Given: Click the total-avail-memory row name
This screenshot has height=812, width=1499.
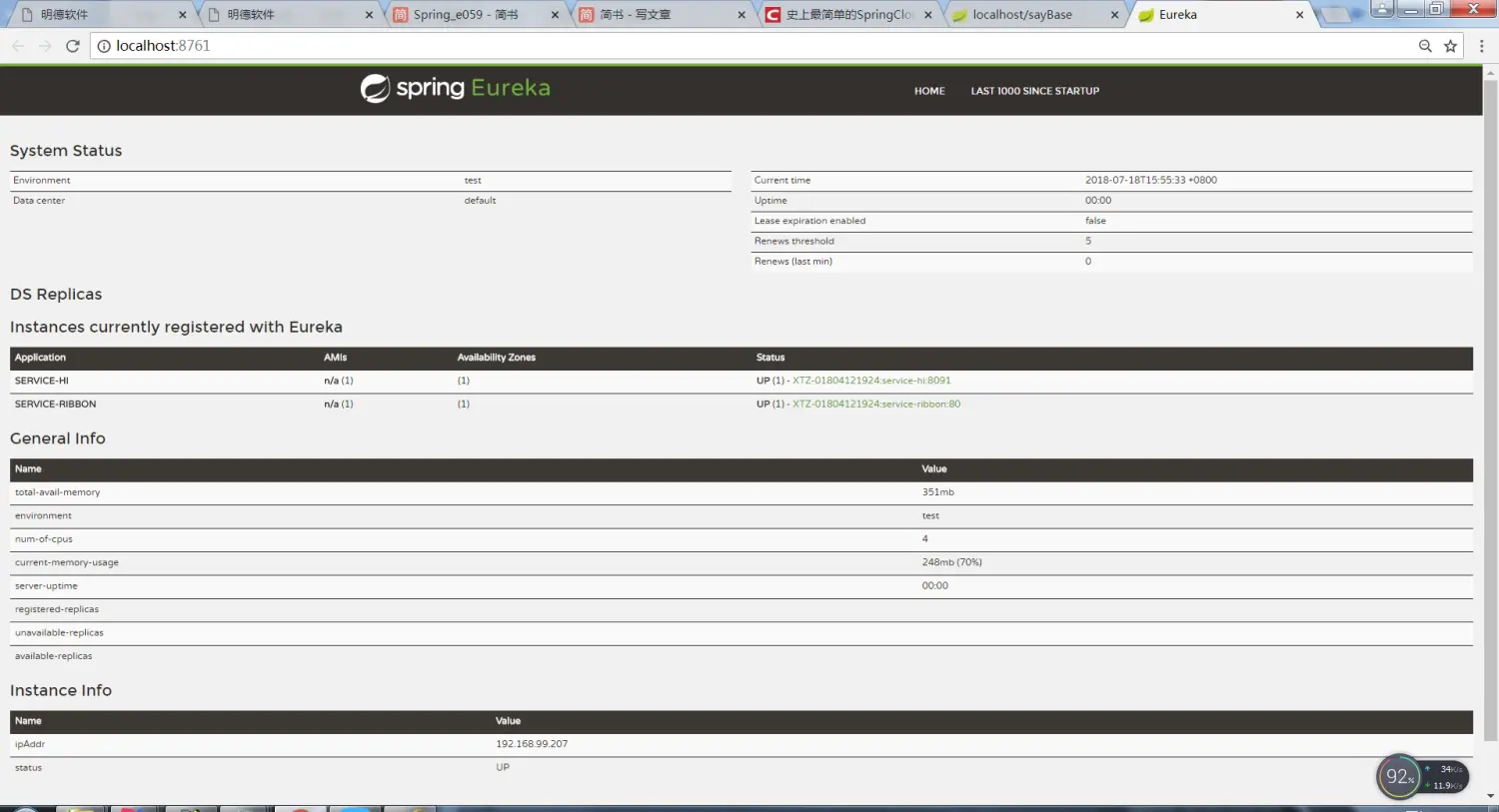Looking at the screenshot, I should click(x=57, y=492).
